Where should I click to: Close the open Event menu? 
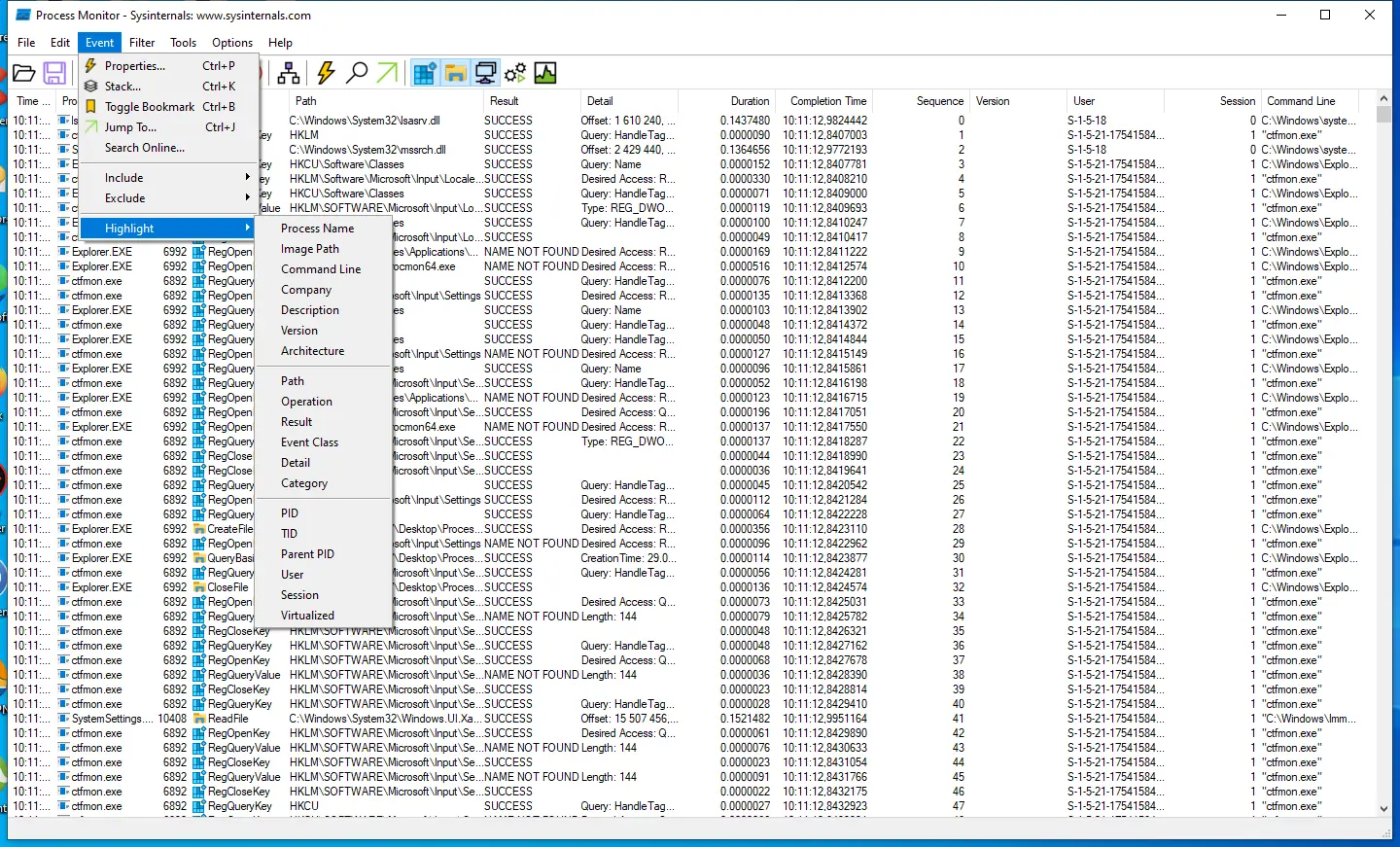point(99,43)
